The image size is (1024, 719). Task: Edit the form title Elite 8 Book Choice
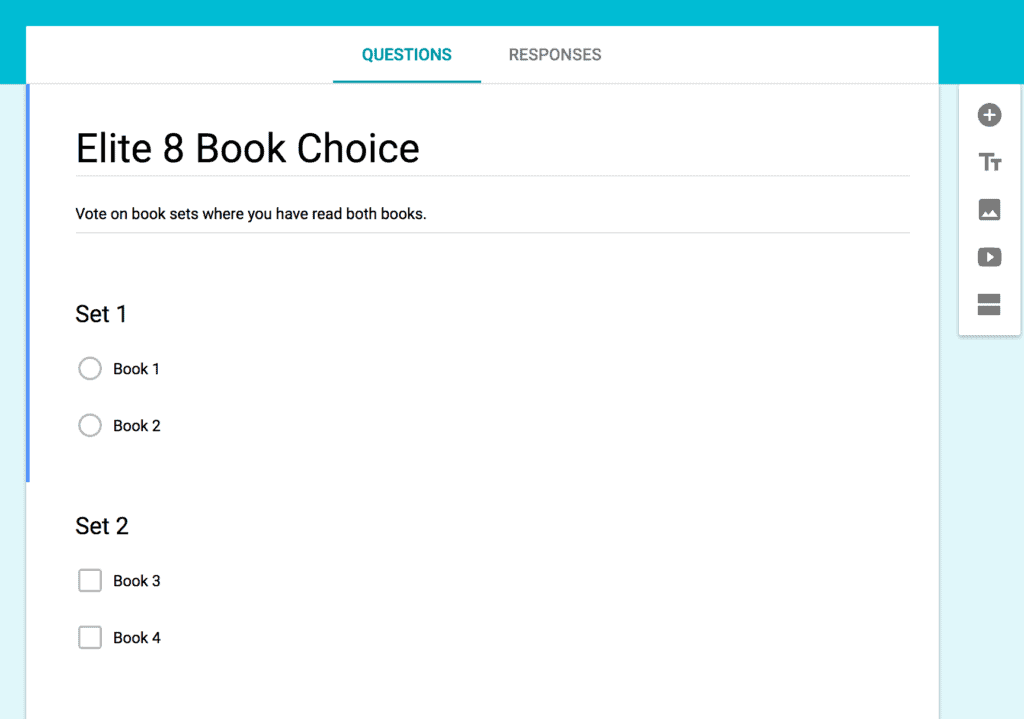point(248,148)
